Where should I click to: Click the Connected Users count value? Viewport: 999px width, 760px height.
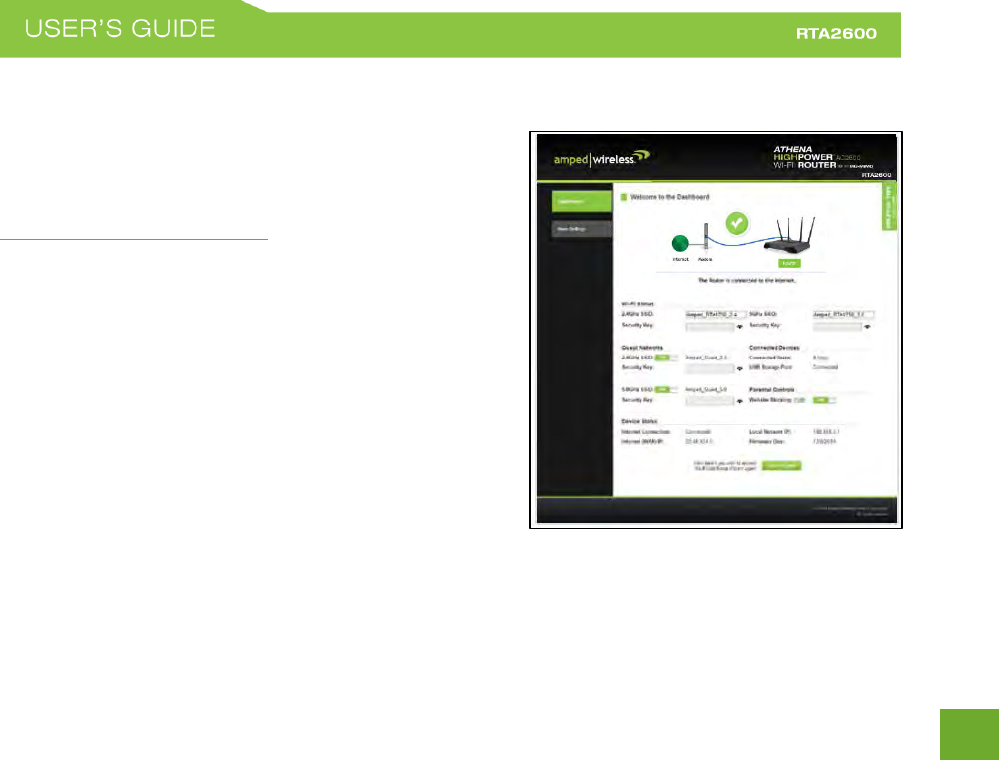tap(821, 358)
